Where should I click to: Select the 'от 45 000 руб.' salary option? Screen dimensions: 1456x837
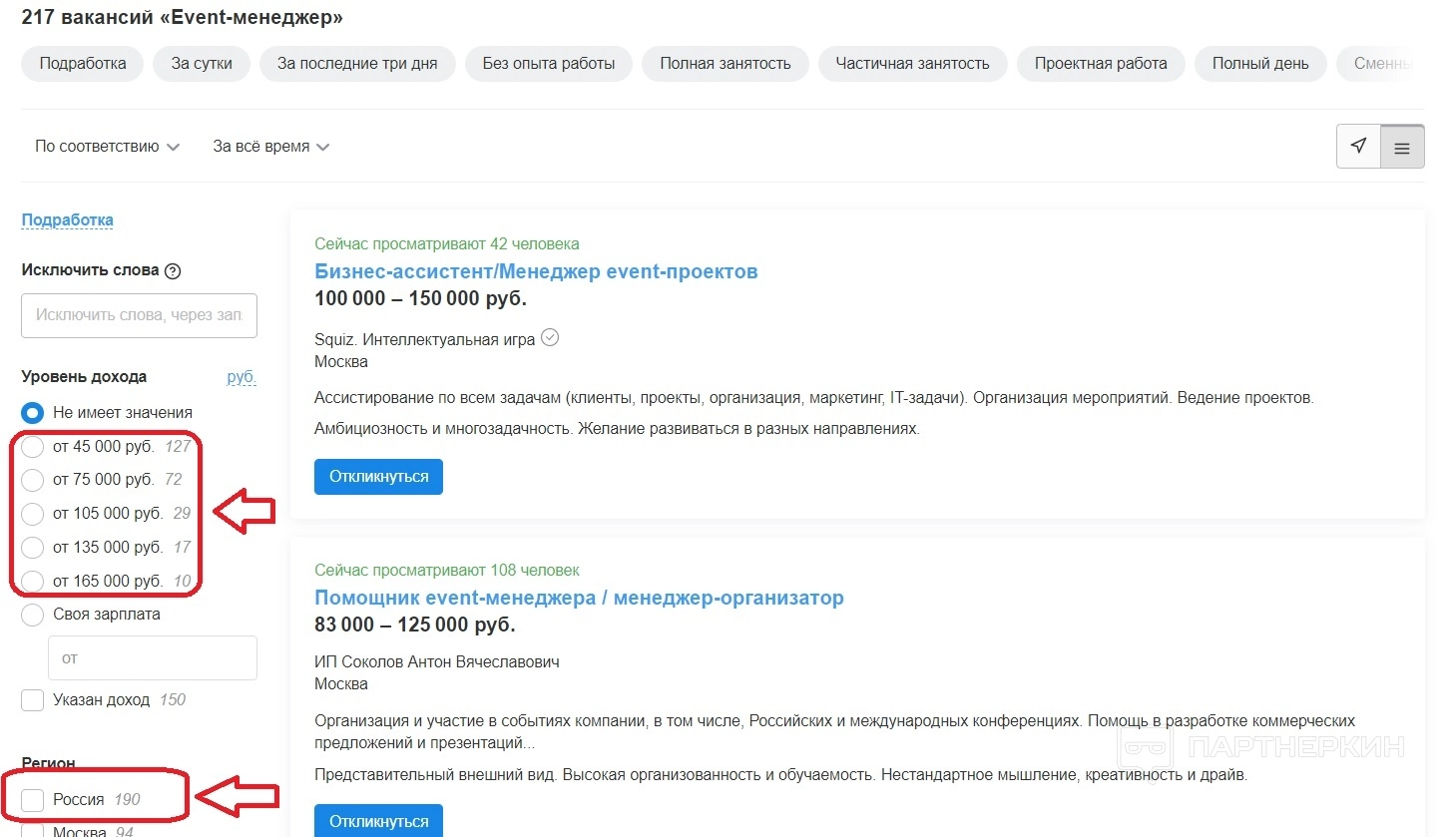(33, 447)
